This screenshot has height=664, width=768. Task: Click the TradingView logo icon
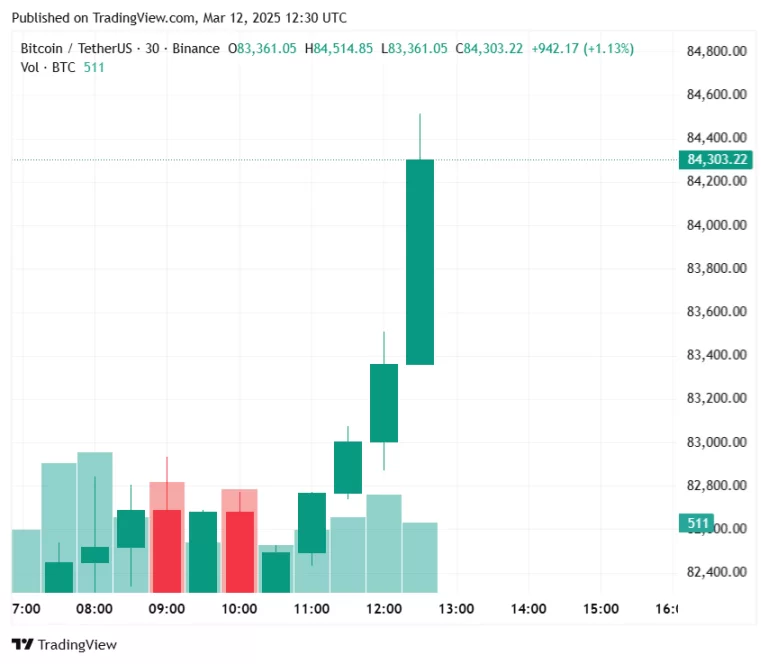22,645
